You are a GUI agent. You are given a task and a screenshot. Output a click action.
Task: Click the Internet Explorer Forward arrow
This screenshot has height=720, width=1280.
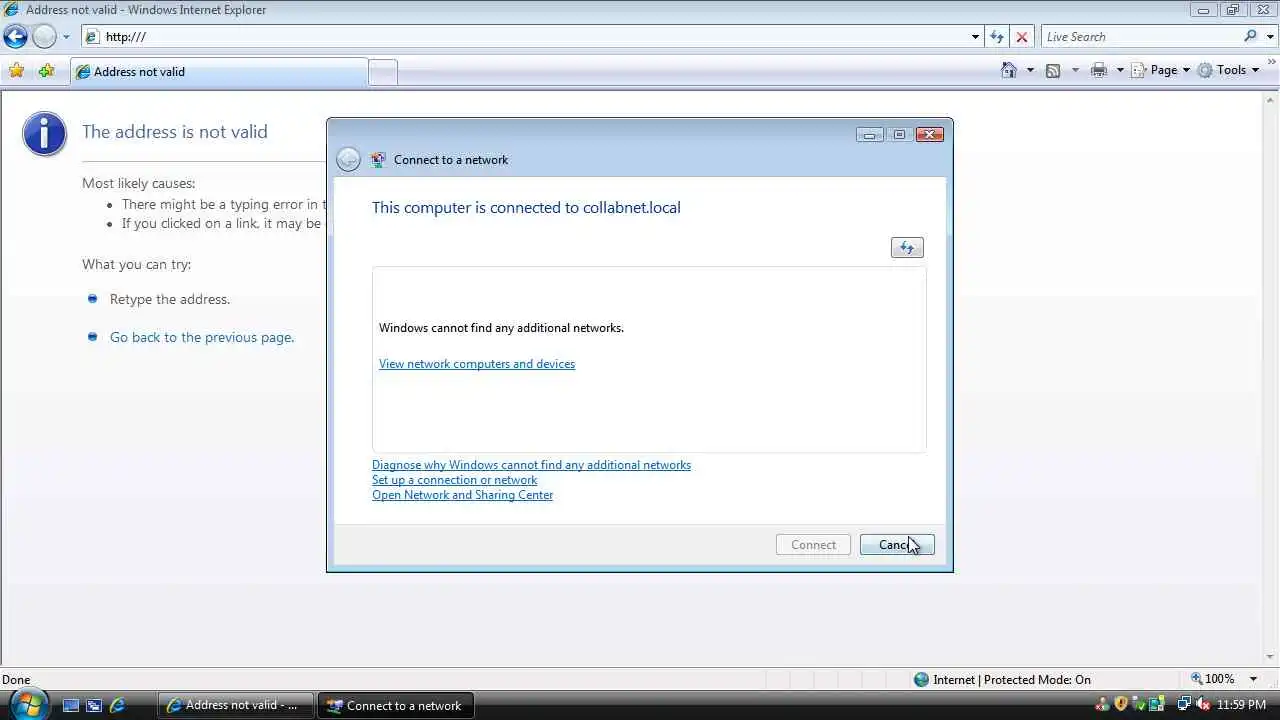tap(44, 37)
